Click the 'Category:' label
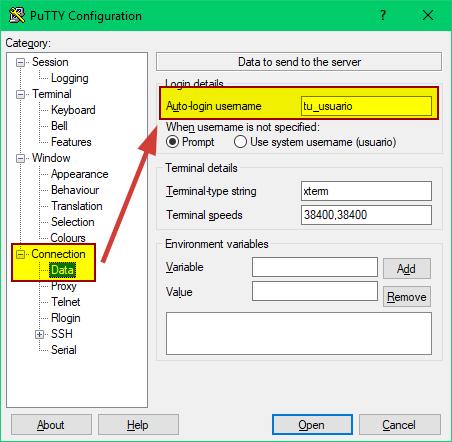Viewport: 452px width, 442px height. [x=28, y=43]
